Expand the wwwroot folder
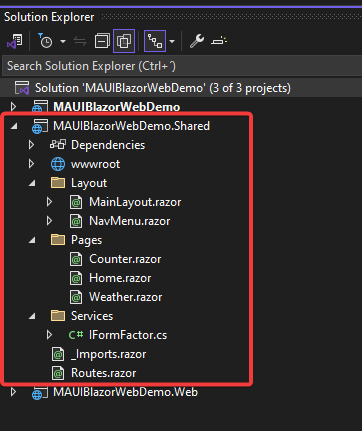362x431 pixels. coord(31,164)
